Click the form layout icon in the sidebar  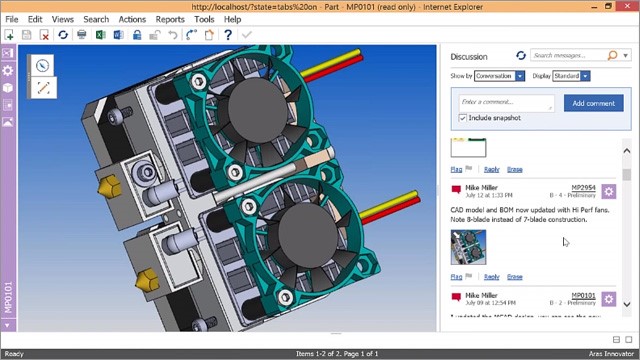coord(8,105)
